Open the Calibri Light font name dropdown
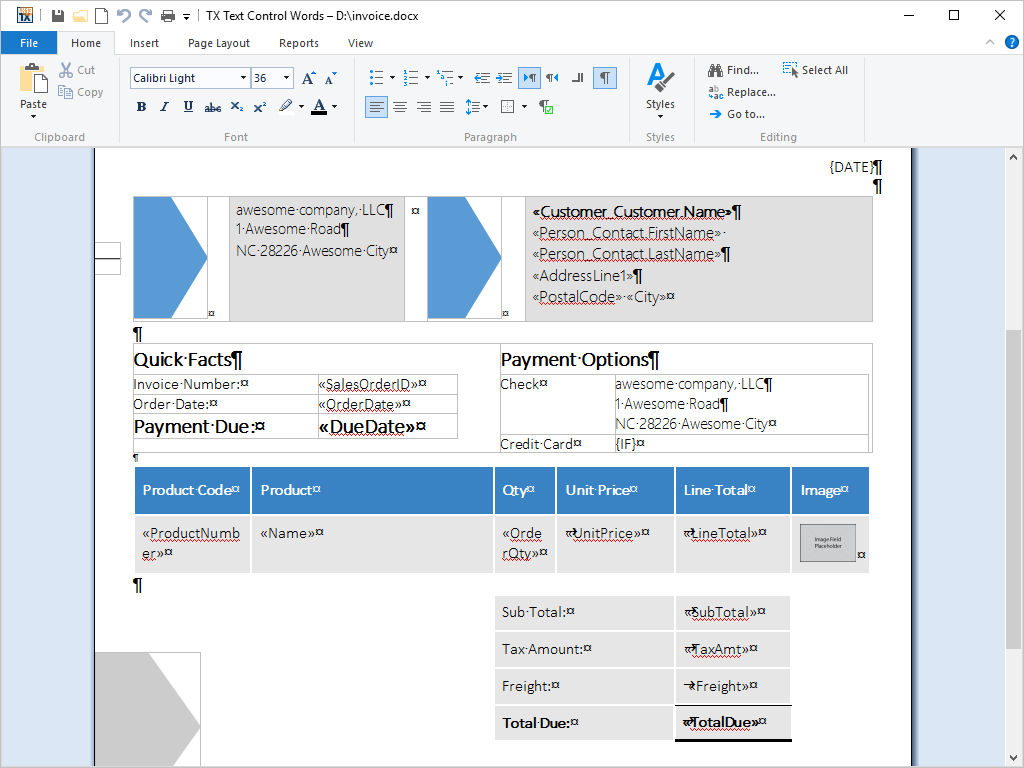 point(243,78)
